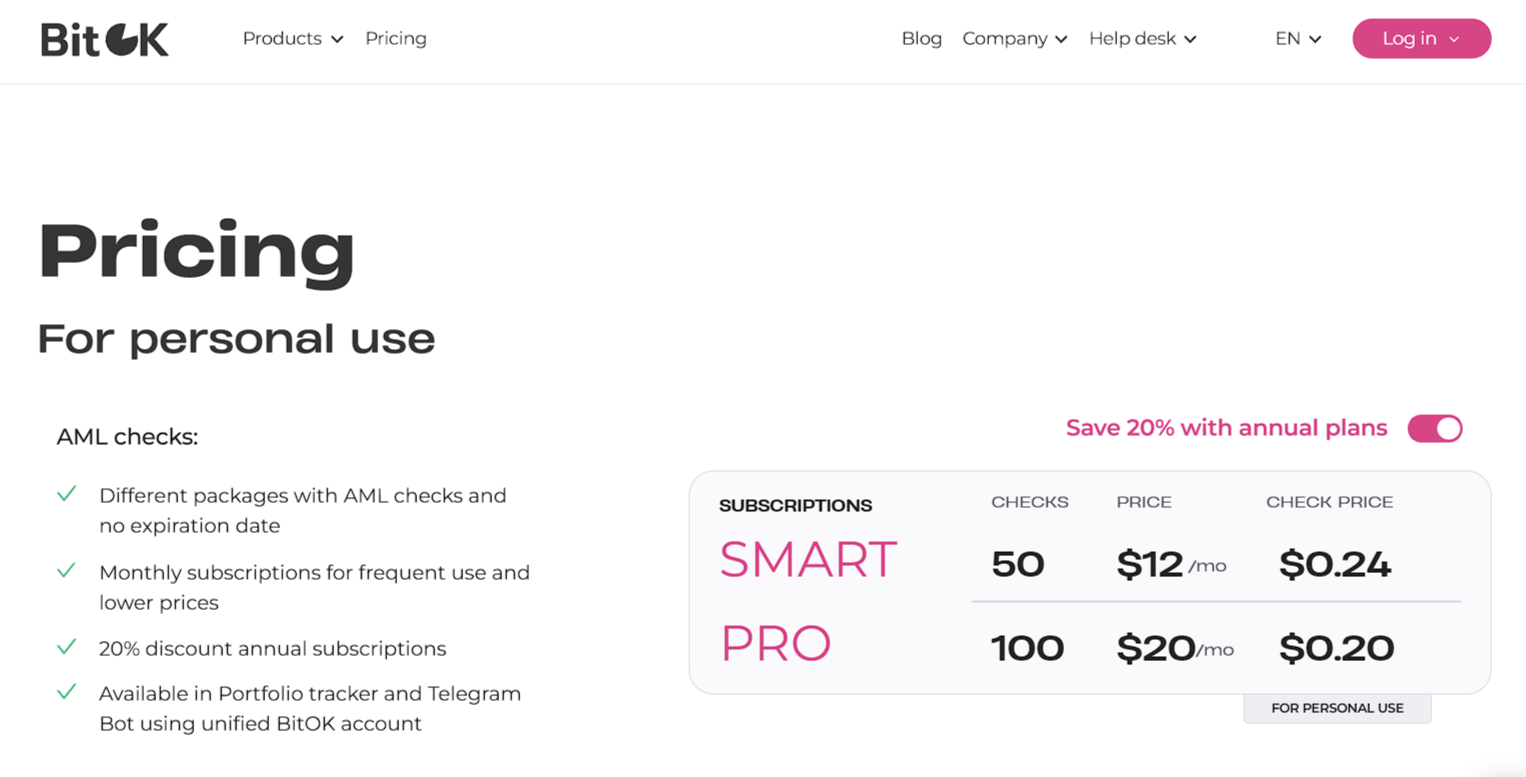Navigate to the Blog page
The height and width of the screenshot is (777, 1526).
(921, 38)
